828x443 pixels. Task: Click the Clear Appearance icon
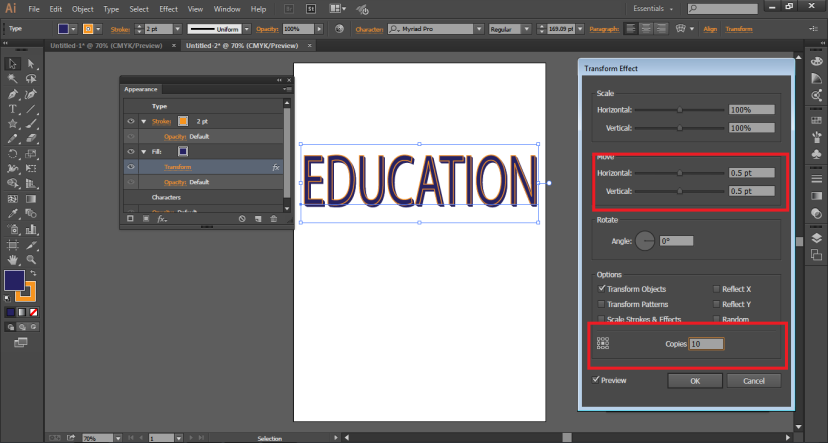coord(242,218)
